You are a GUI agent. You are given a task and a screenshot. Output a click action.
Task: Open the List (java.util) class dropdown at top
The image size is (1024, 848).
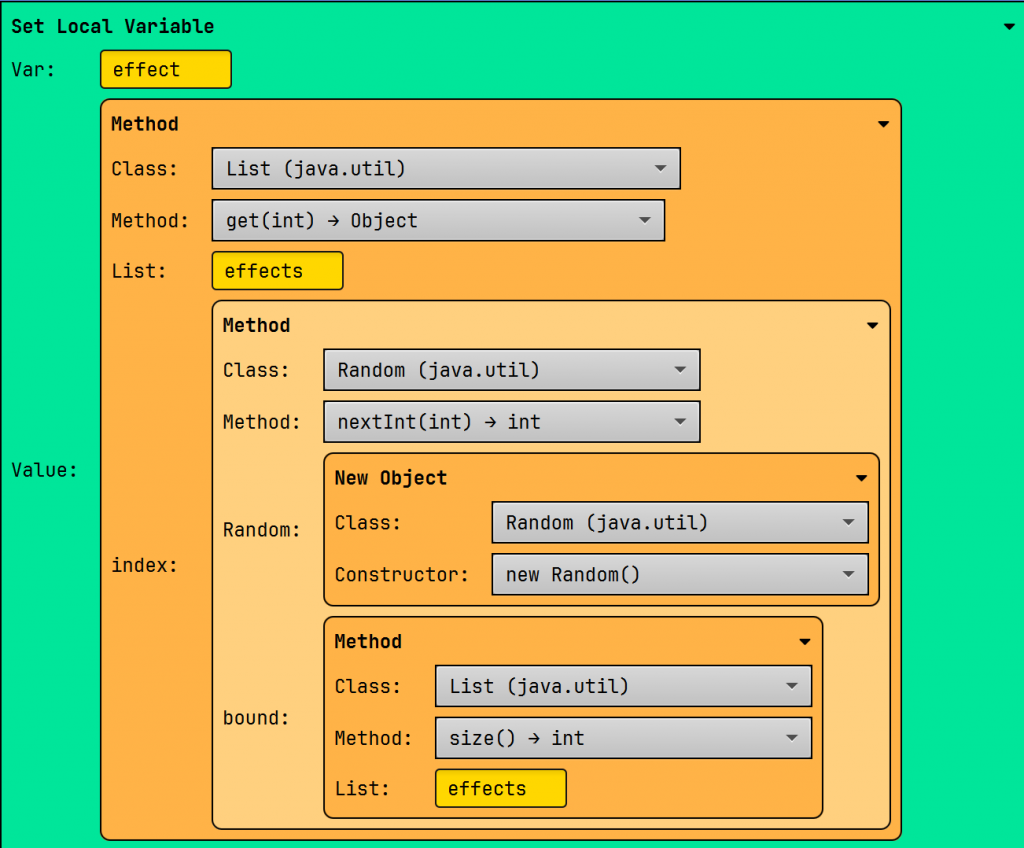click(446, 169)
